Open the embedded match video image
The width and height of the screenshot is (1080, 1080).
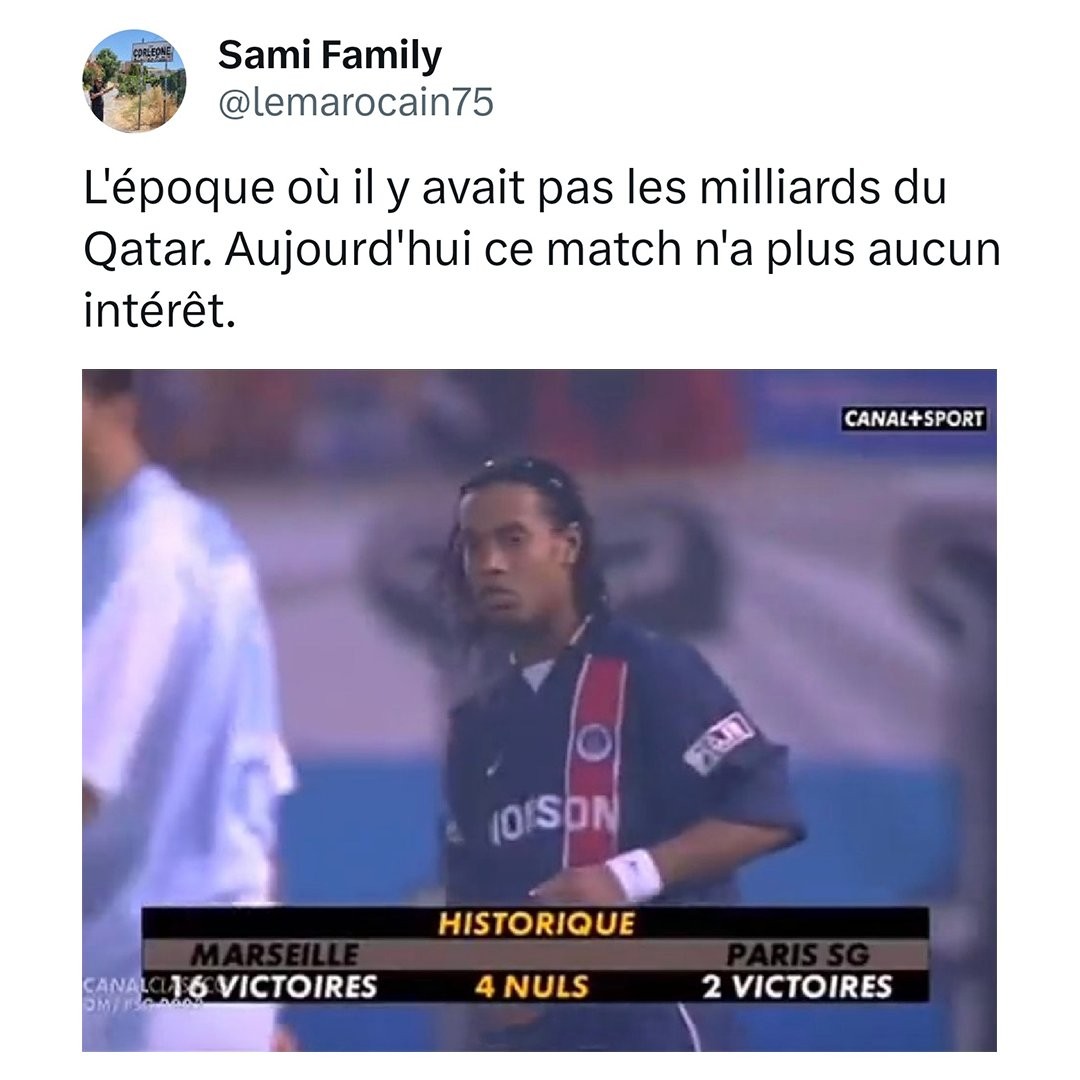point(539,710)
